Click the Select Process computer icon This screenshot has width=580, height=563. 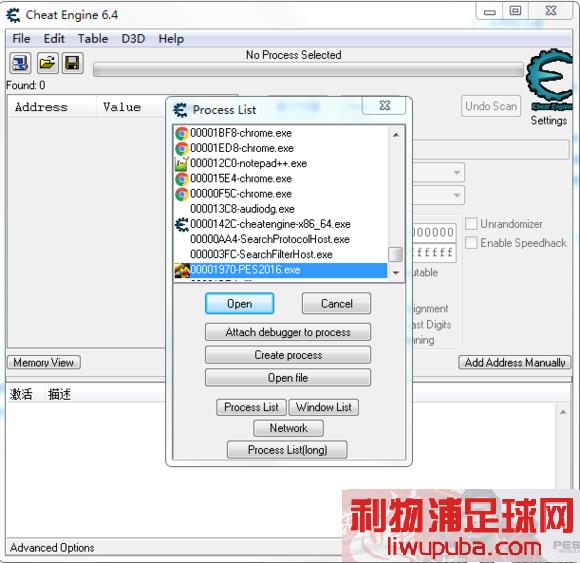(20, 63)
